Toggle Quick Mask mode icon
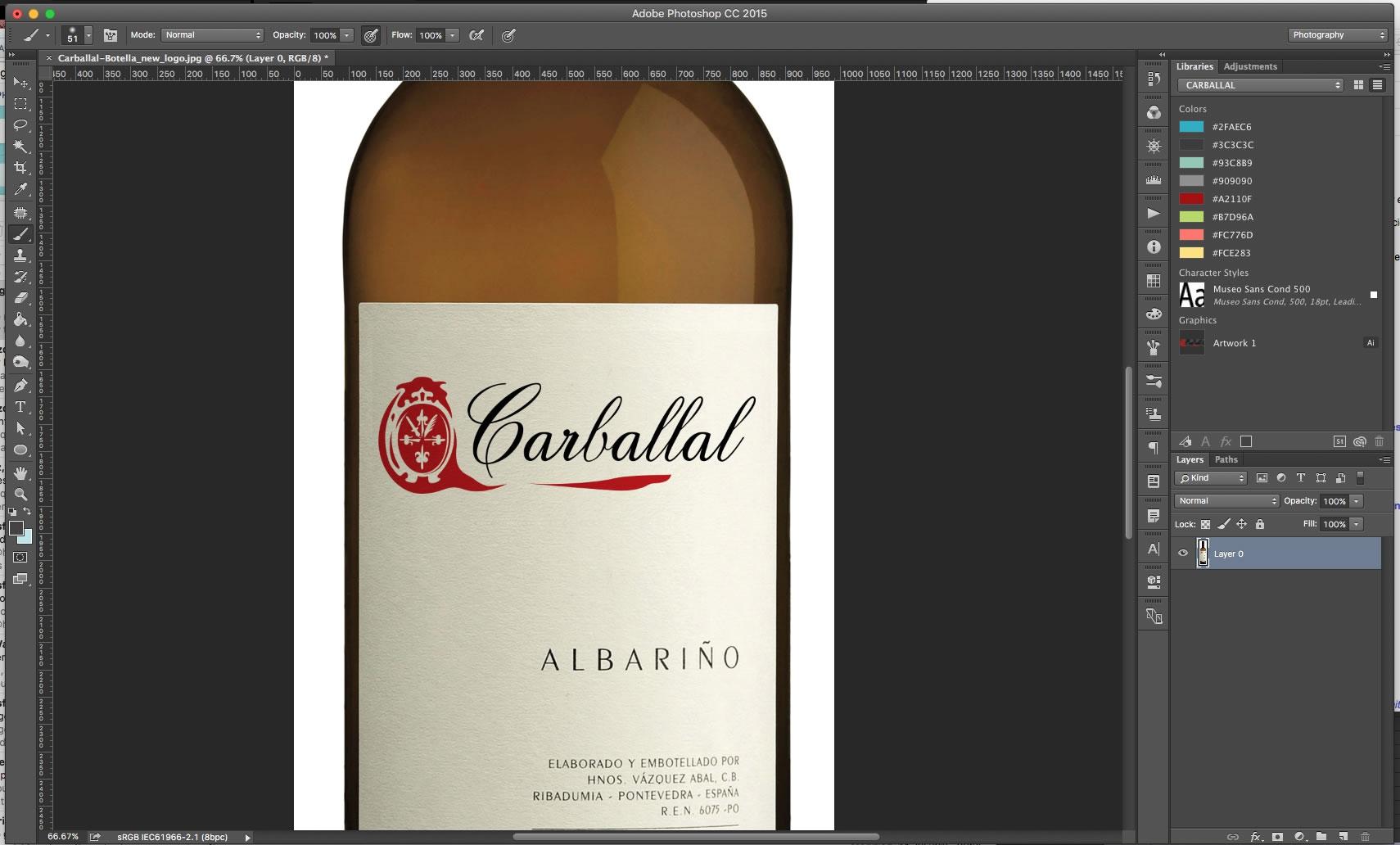 [20, 558]
